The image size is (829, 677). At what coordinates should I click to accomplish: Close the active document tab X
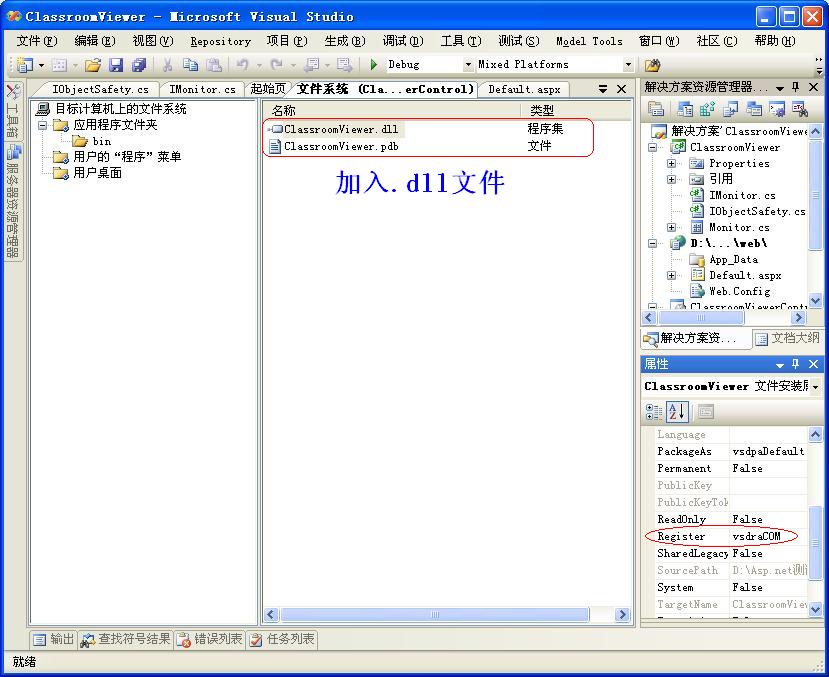(x=622, y=89)
